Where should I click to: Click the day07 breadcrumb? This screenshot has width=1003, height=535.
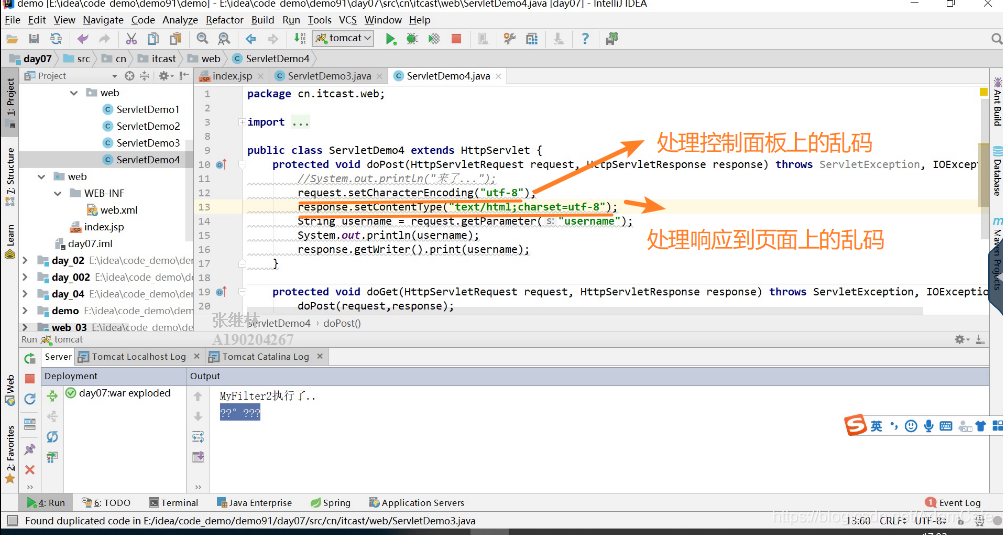click(31, 58)
